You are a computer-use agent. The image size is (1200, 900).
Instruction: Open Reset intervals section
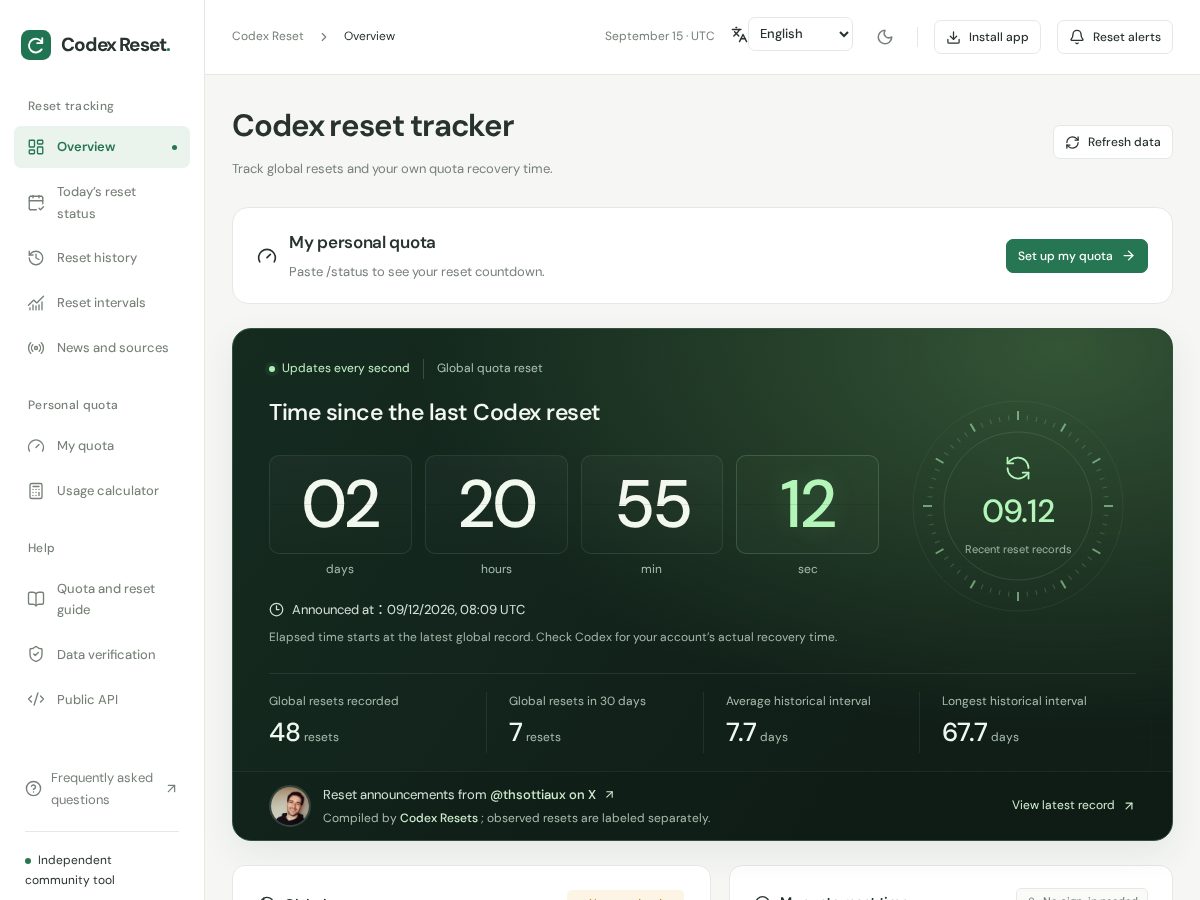point(102,303)
